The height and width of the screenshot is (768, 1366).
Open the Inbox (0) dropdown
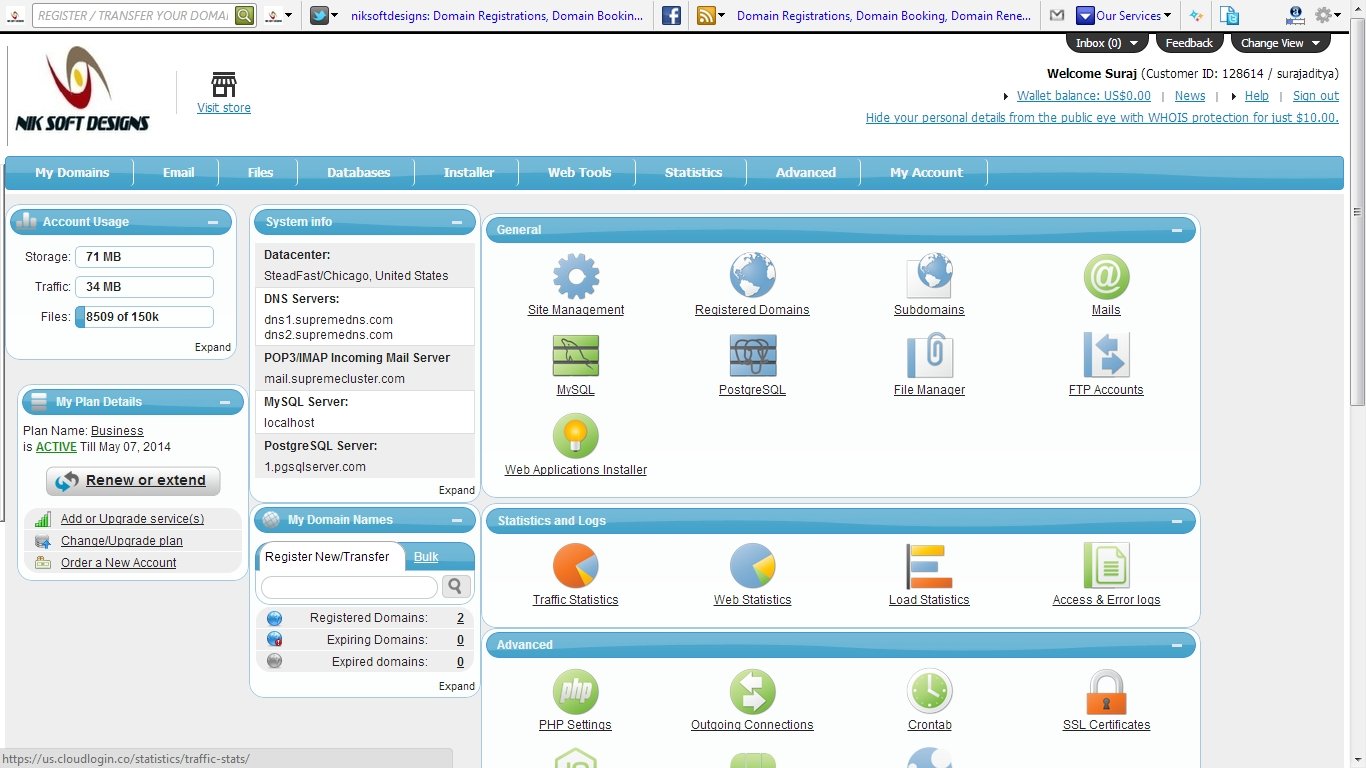pyautogui.click(x=1107, y=43)
